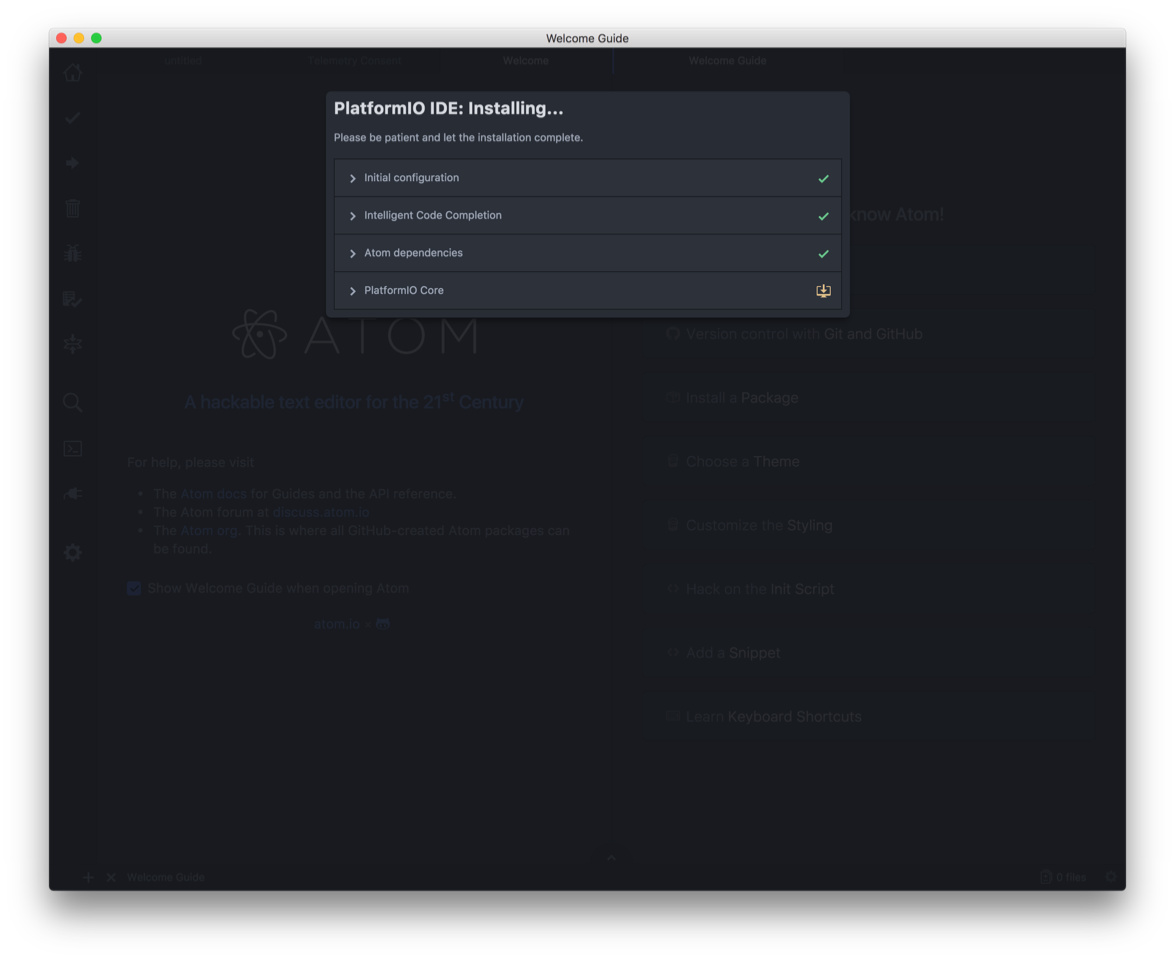
Task: Click the green check for Intelligent Code Completion
Action: [824, 216]
